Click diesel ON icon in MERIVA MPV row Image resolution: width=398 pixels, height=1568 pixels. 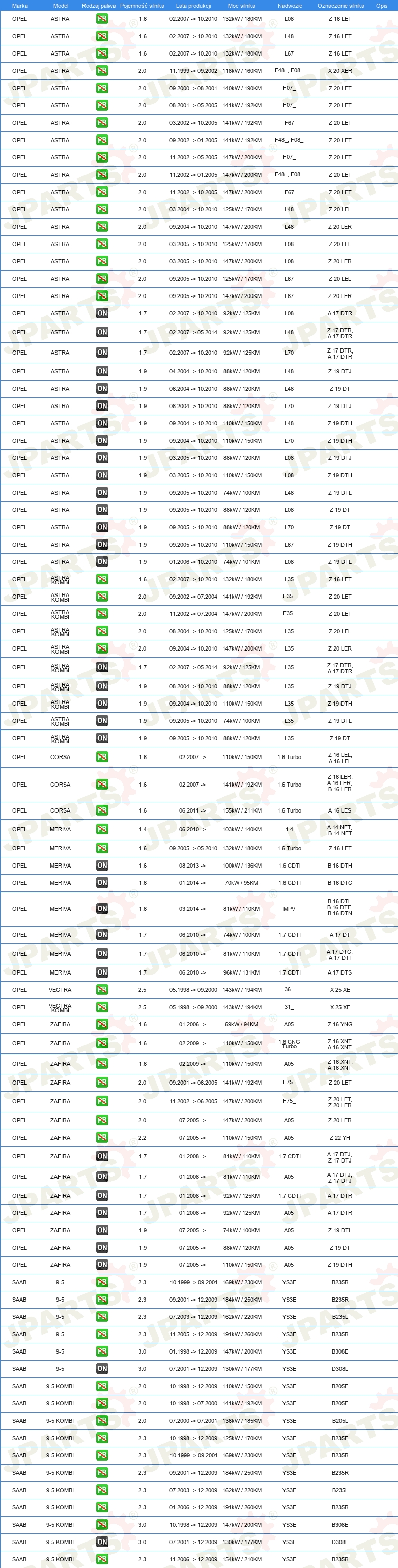(x=102, y=909)
